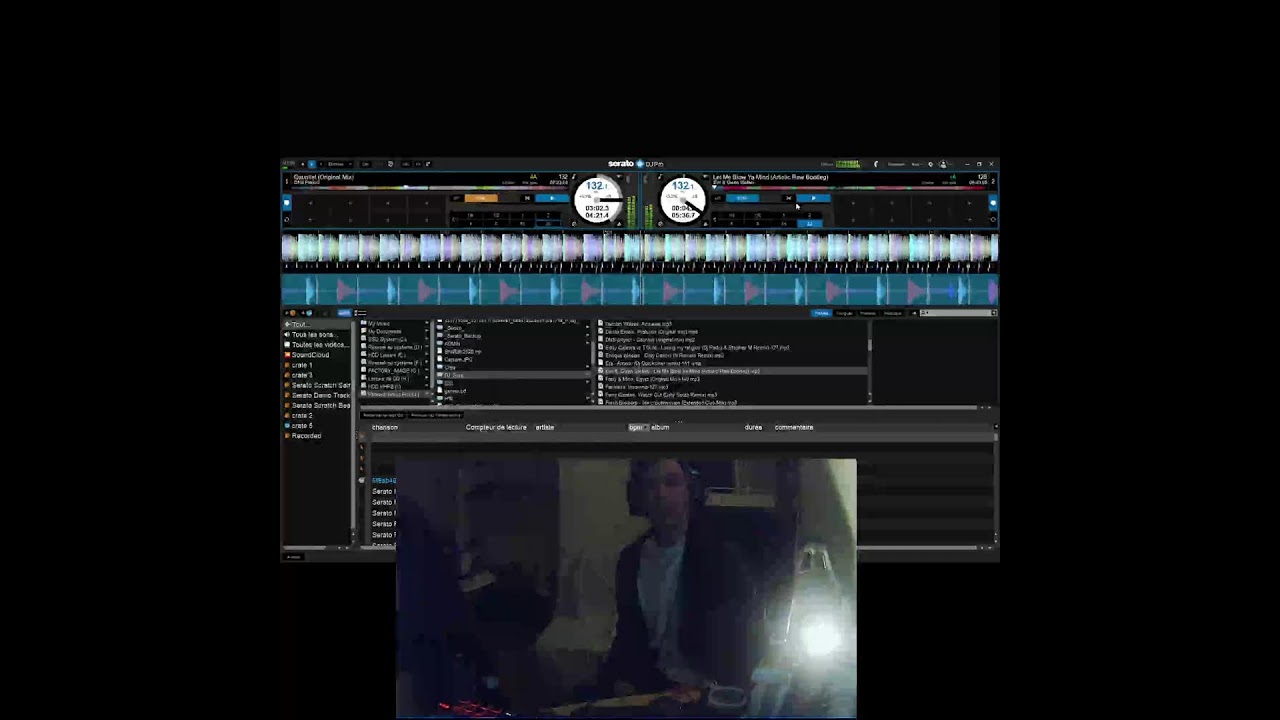Play the right deck track
The width and height of the screenshot is (1280, 720).
tap(813, 198)
